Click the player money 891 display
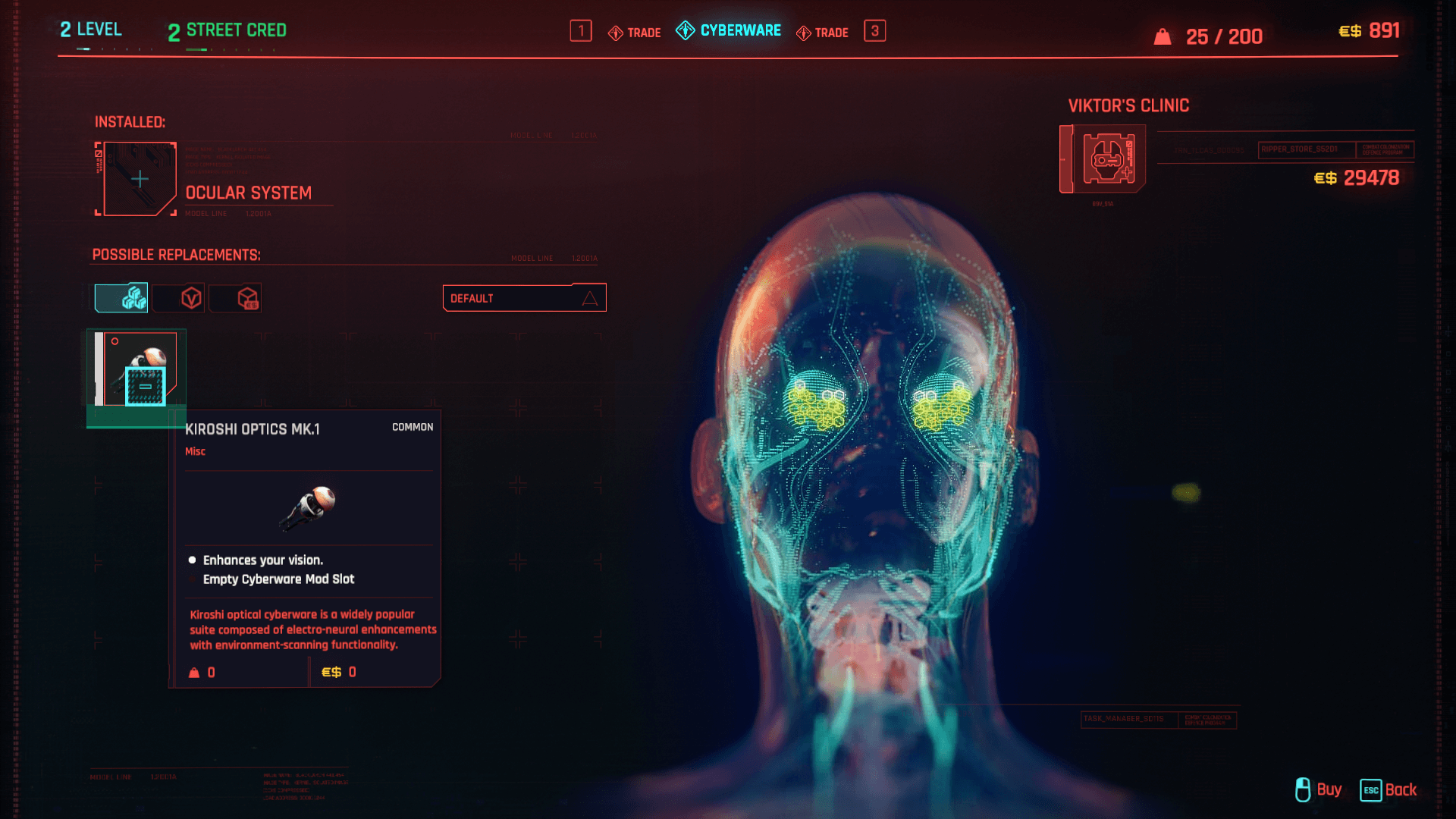 point(1370,30)
